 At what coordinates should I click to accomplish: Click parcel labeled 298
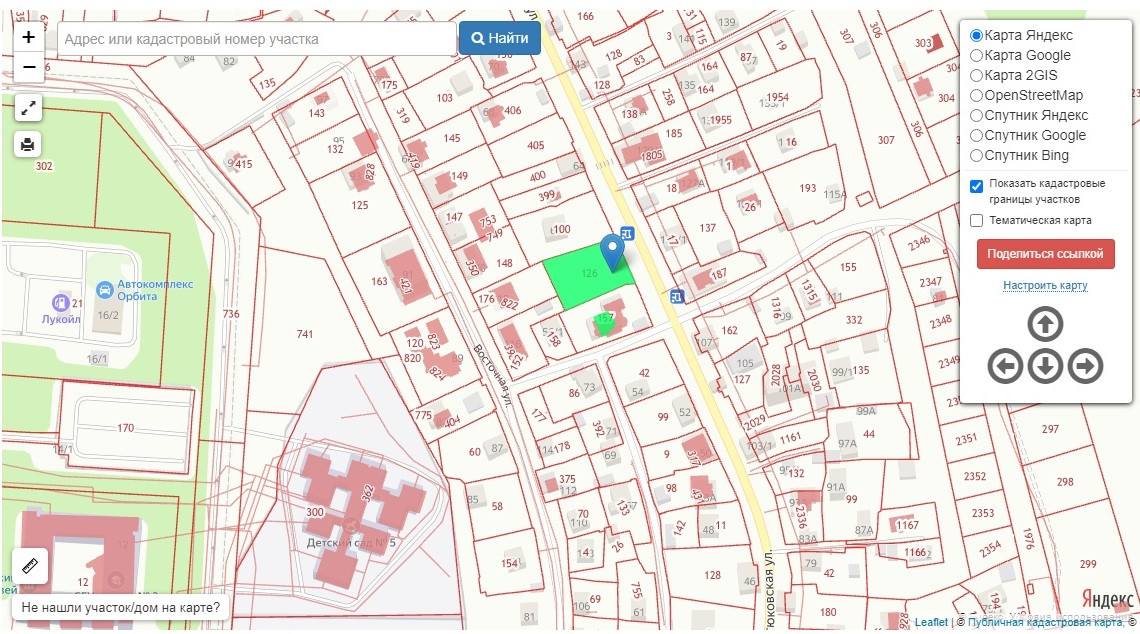click(x=1065, y=481)
